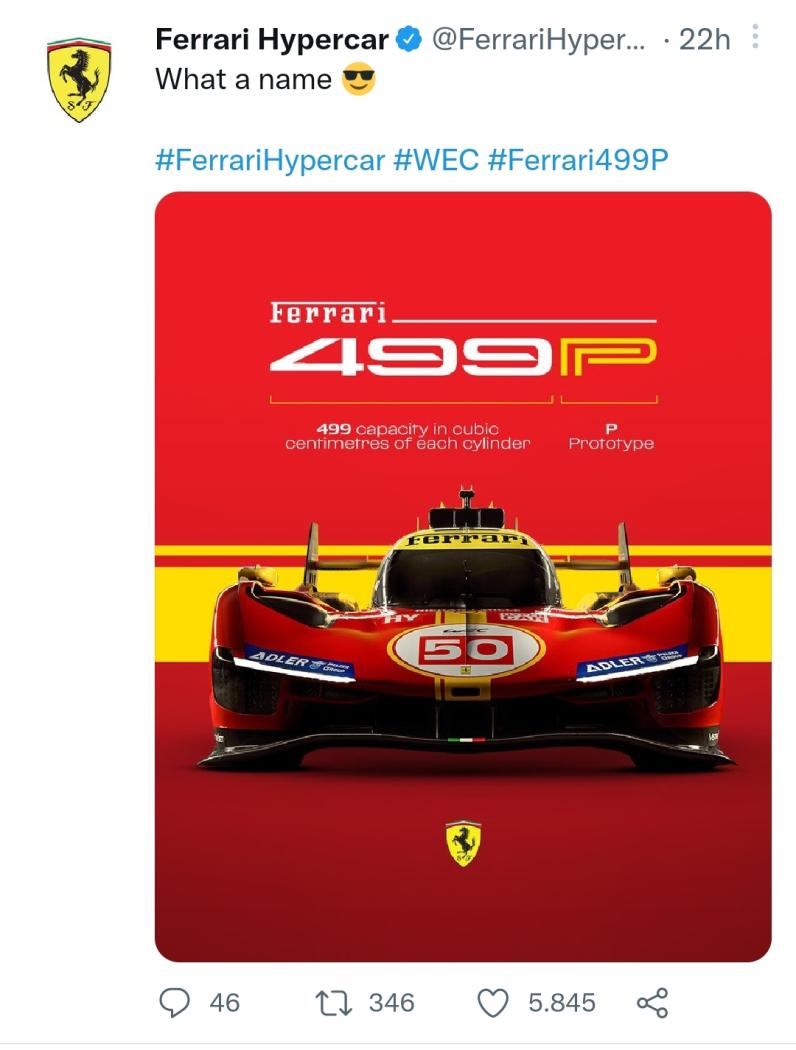Click the reply speech bubble icon

175,1002
